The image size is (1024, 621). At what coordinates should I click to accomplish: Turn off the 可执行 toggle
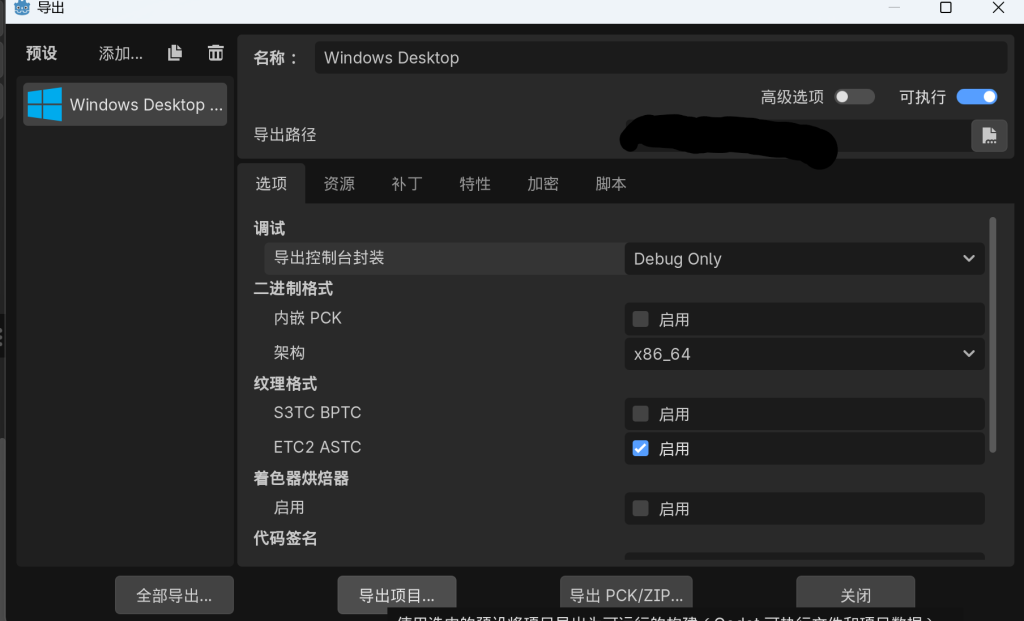977,97
